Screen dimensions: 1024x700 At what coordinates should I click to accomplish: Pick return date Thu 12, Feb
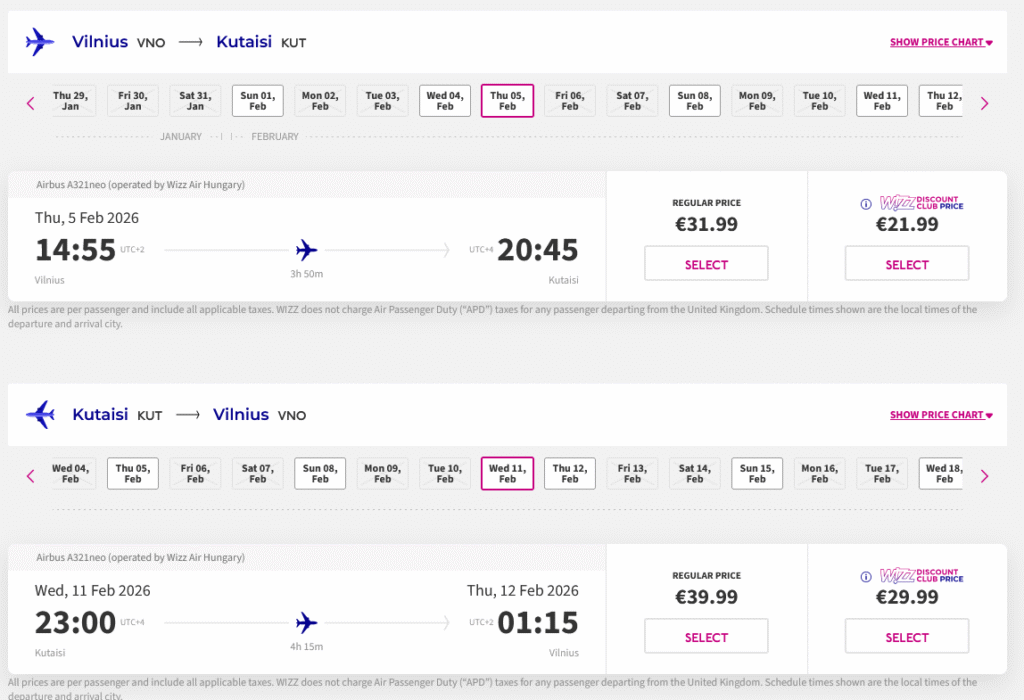click(x=570, y=473)
